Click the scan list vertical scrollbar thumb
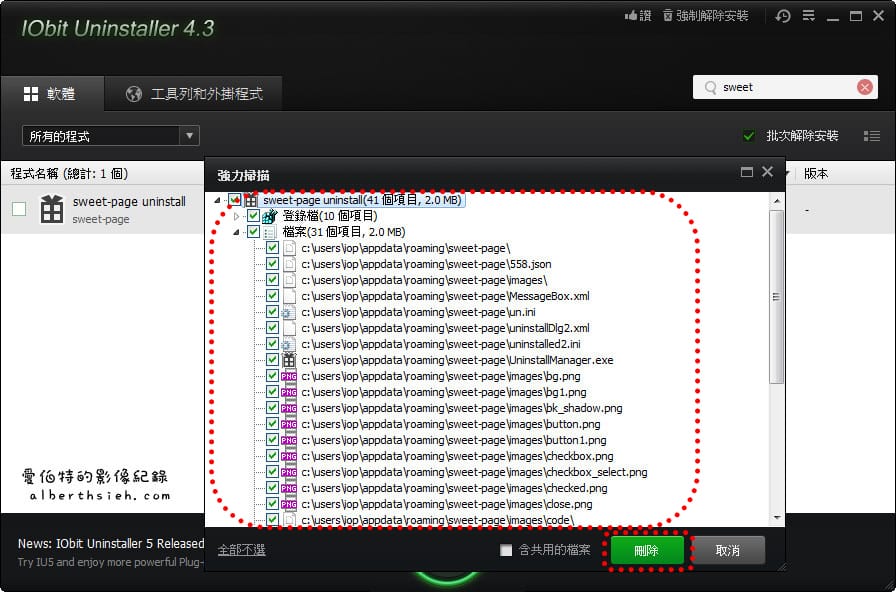This screenshot has width=896, height=592. pyautogui.click(x=777, y=296)
